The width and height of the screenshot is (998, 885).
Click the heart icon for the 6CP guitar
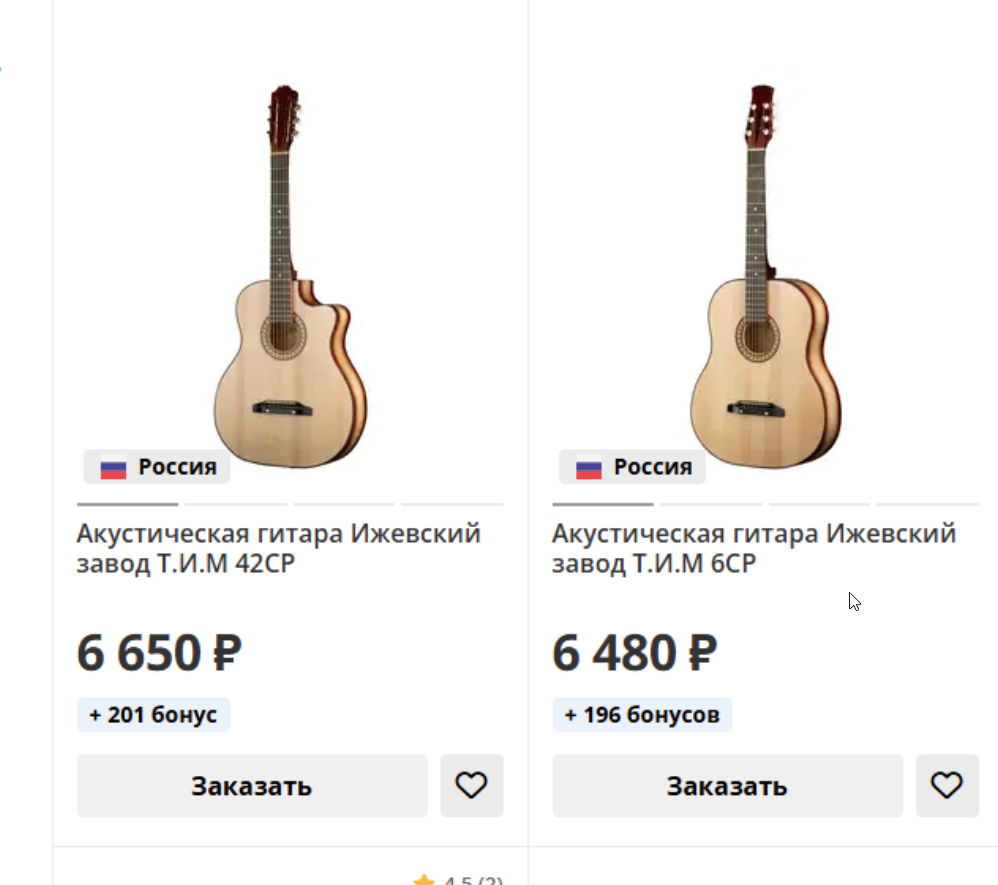coord(946,786)
